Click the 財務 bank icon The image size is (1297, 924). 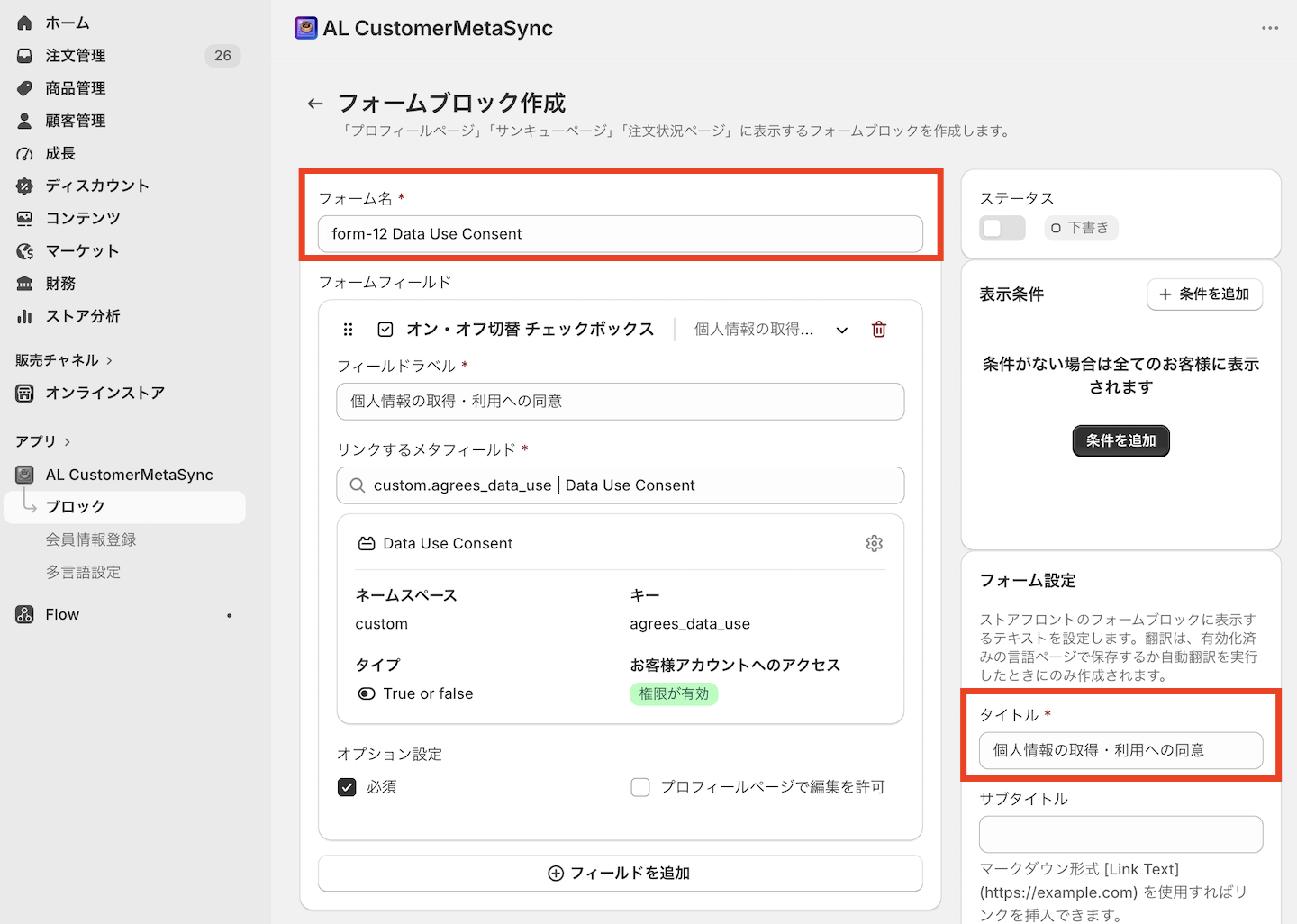click(24, 284)
